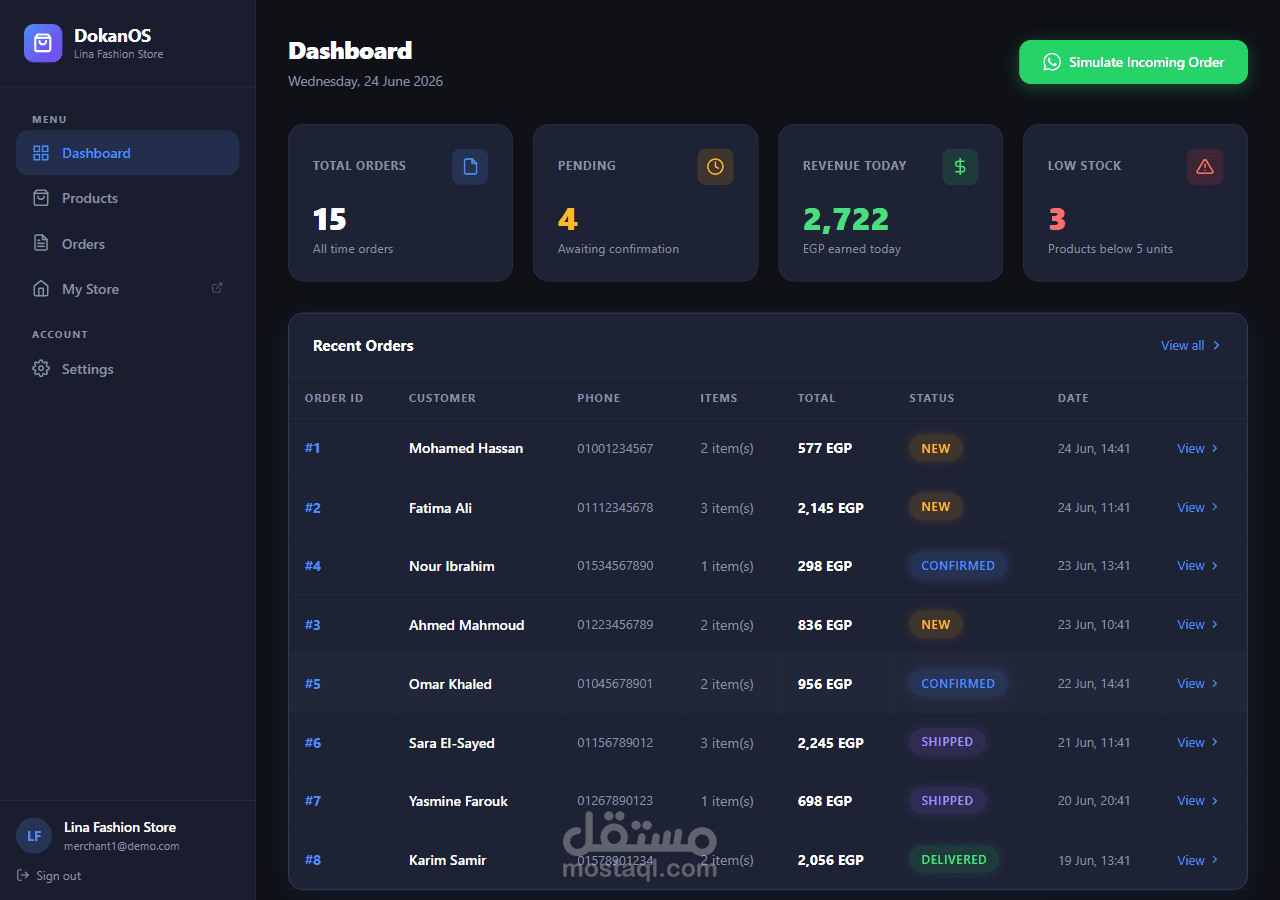Click the Total Orders card value 15
The image size is (1280, 900).
[x=330, y=219]
